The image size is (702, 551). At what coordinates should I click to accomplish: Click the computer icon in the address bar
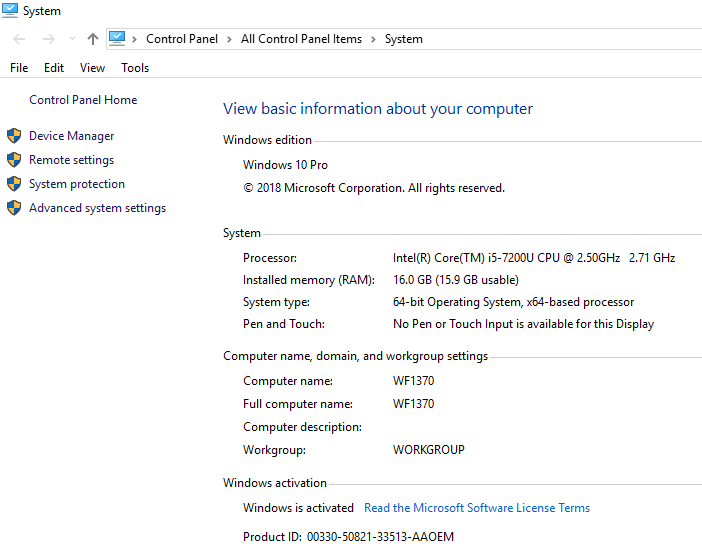pyautogui.click(x=117, y=38)
